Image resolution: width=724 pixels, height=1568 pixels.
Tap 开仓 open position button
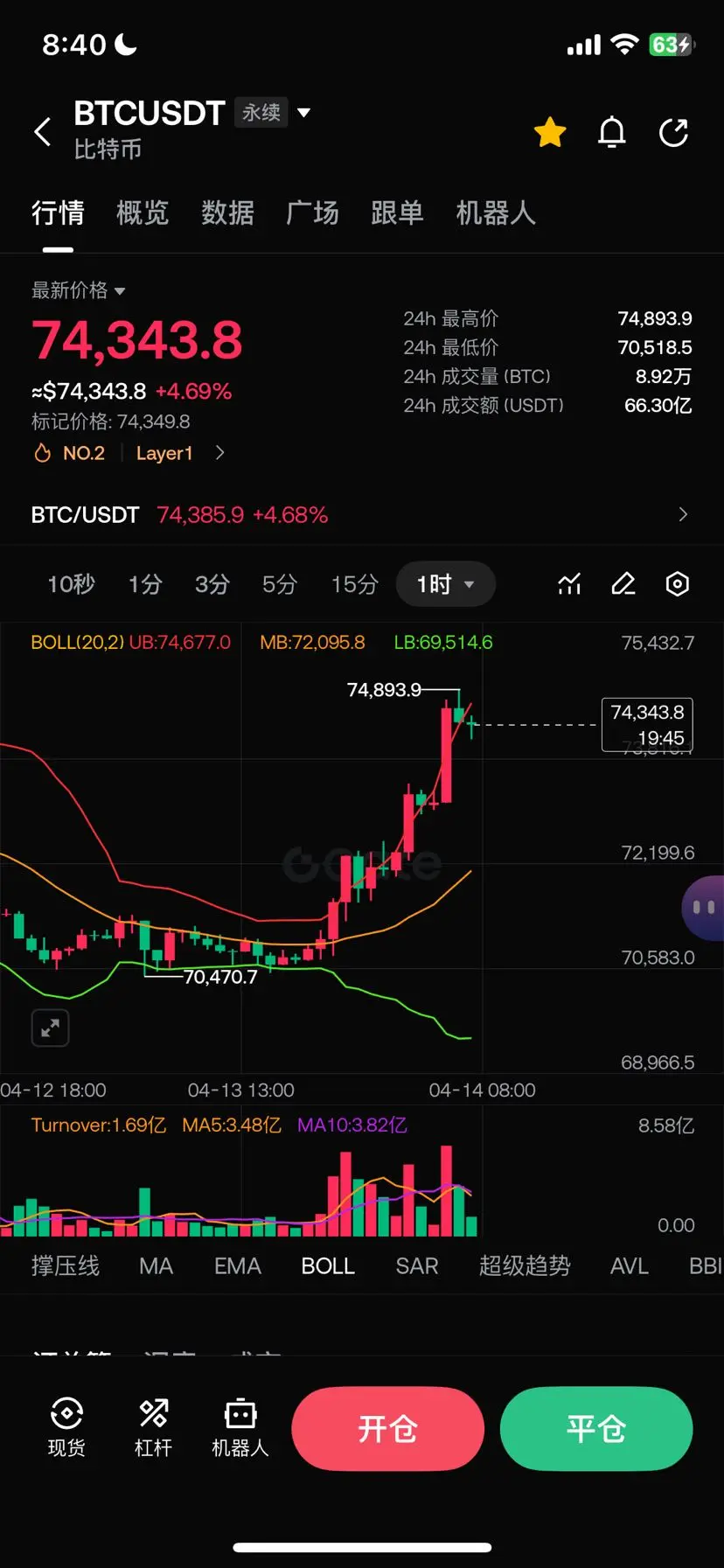387,1428
